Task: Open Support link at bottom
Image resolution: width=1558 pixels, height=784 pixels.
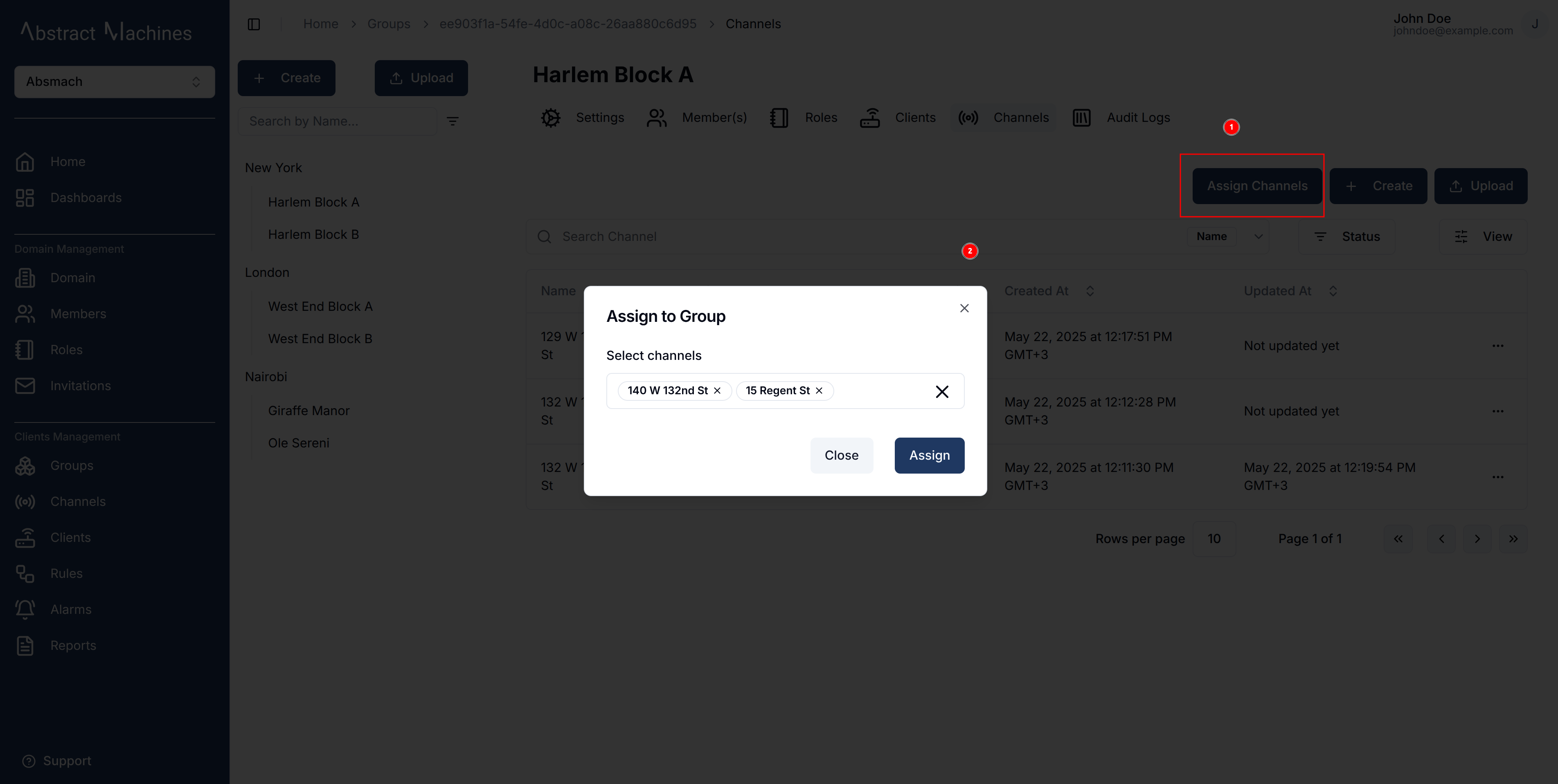Action: [57, 761]
